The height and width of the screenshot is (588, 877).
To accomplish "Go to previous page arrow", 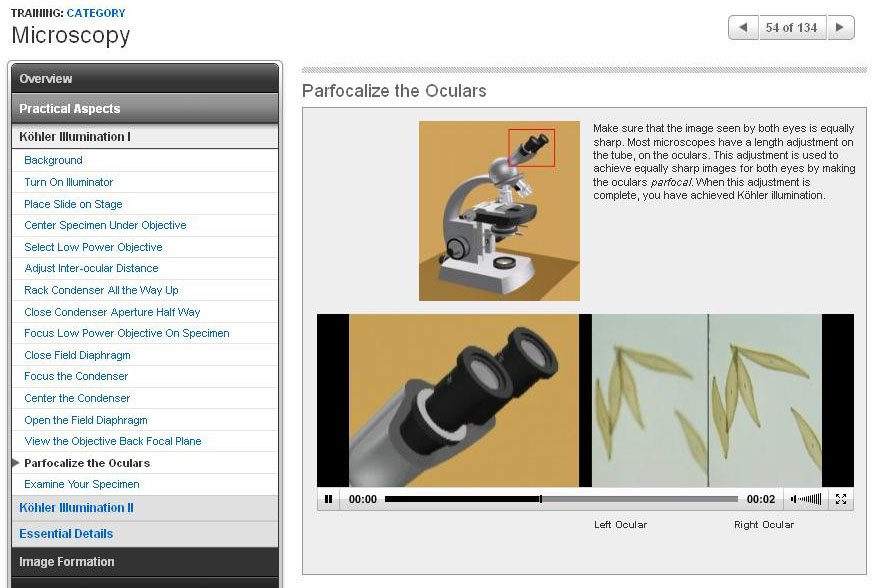I will tap(743, 28).
